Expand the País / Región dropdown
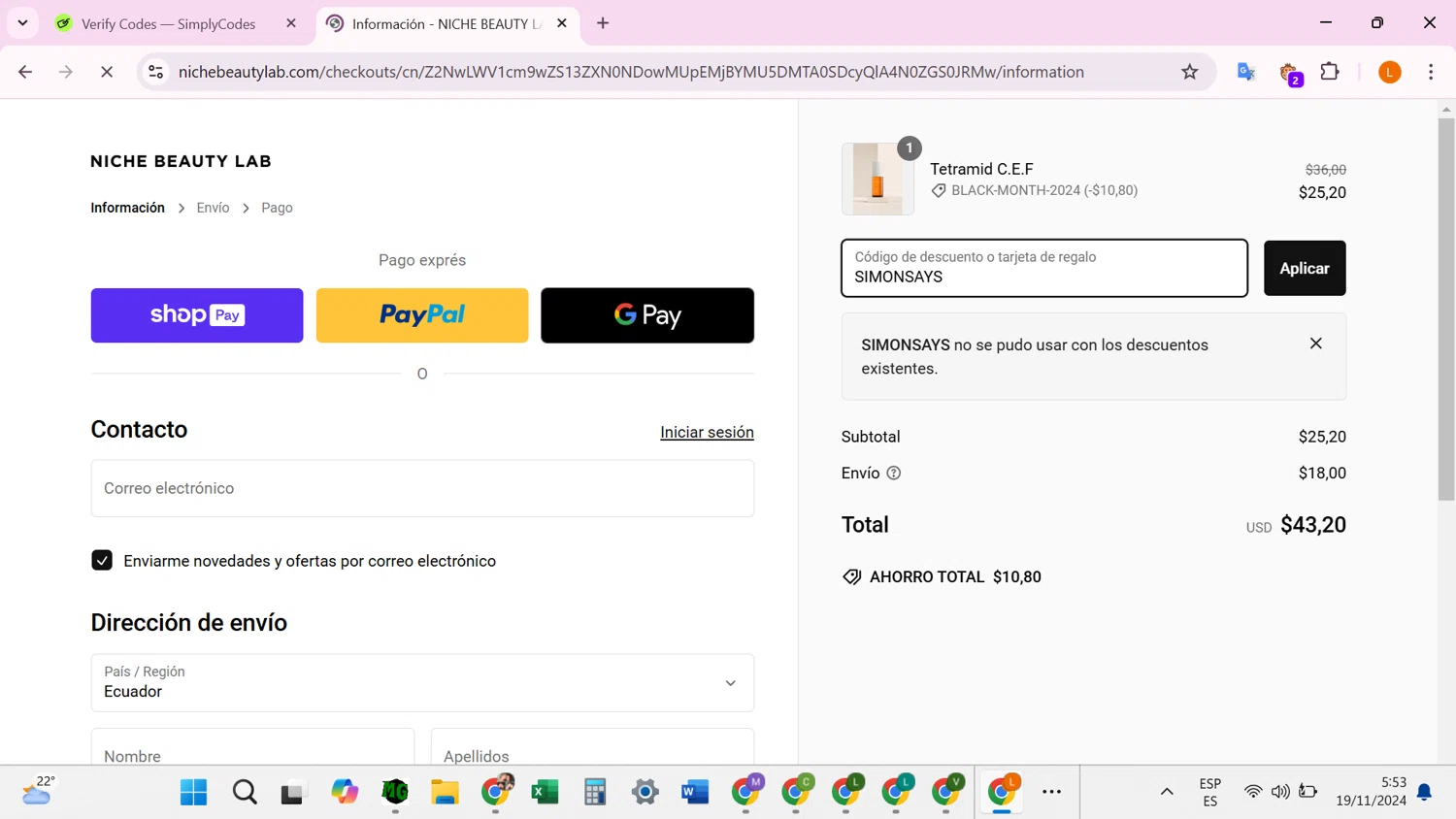 click(422, 683)
